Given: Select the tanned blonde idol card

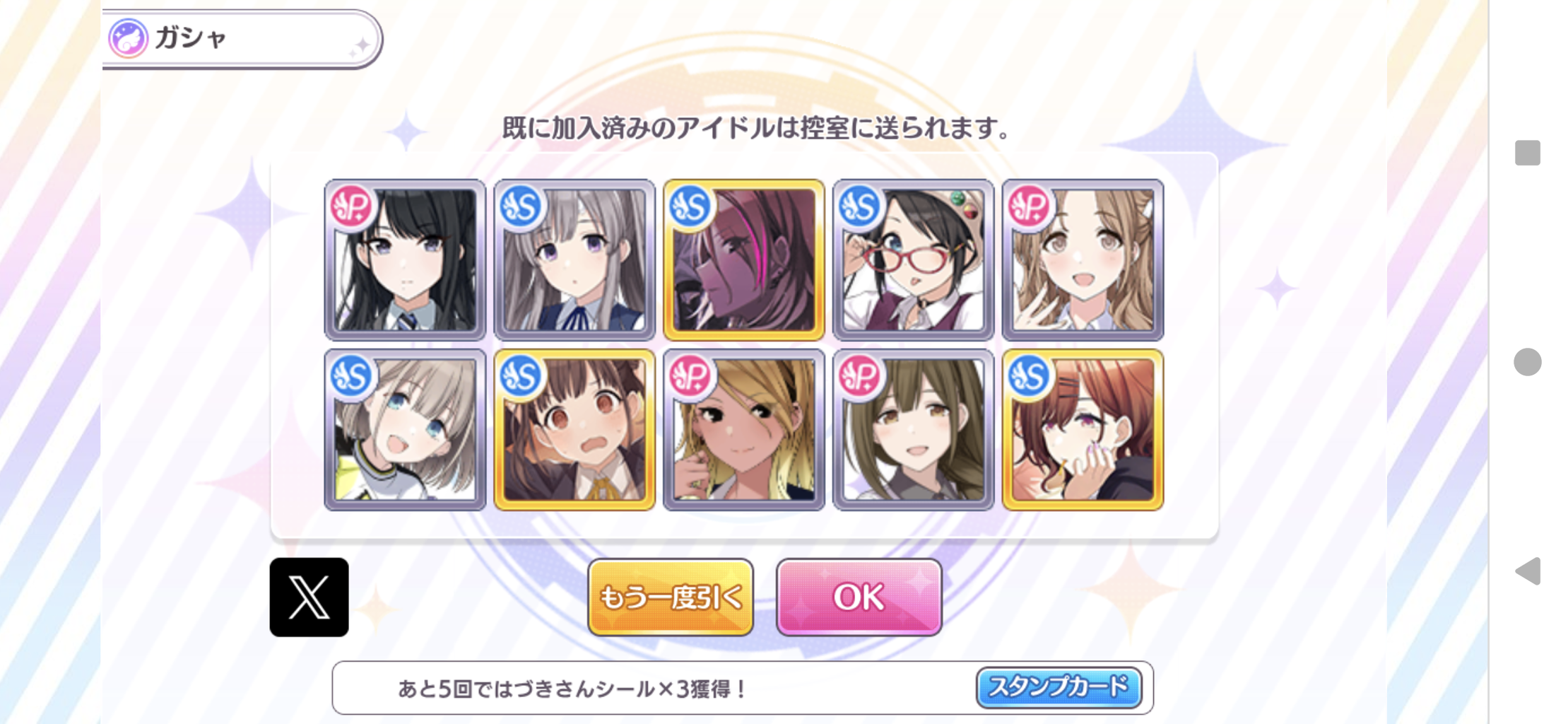Looking at the screenshot, I should pyautogui.click(x=743, y=429).
